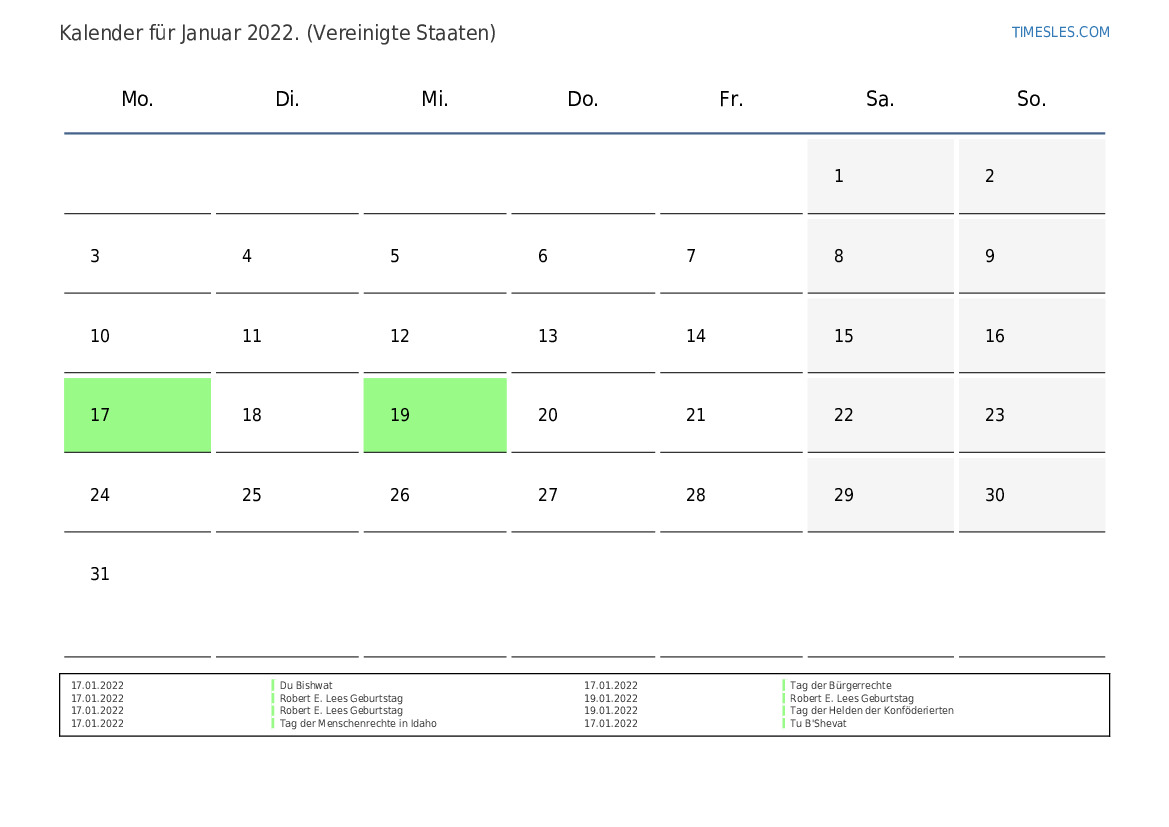
Task: Select the date 31 in the last row
Action: coord(100,574)
